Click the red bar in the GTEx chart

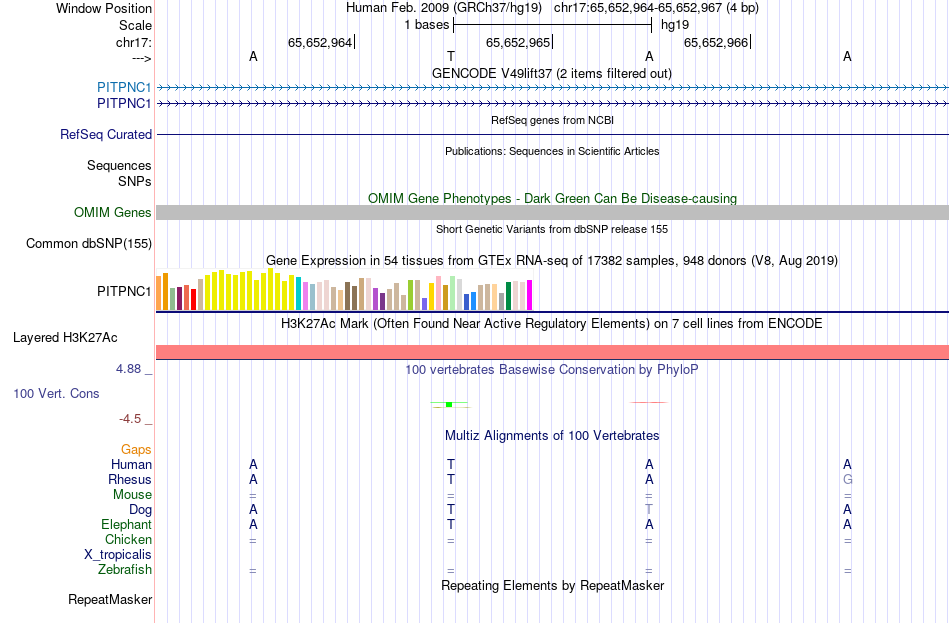click(x=193, y=299)
